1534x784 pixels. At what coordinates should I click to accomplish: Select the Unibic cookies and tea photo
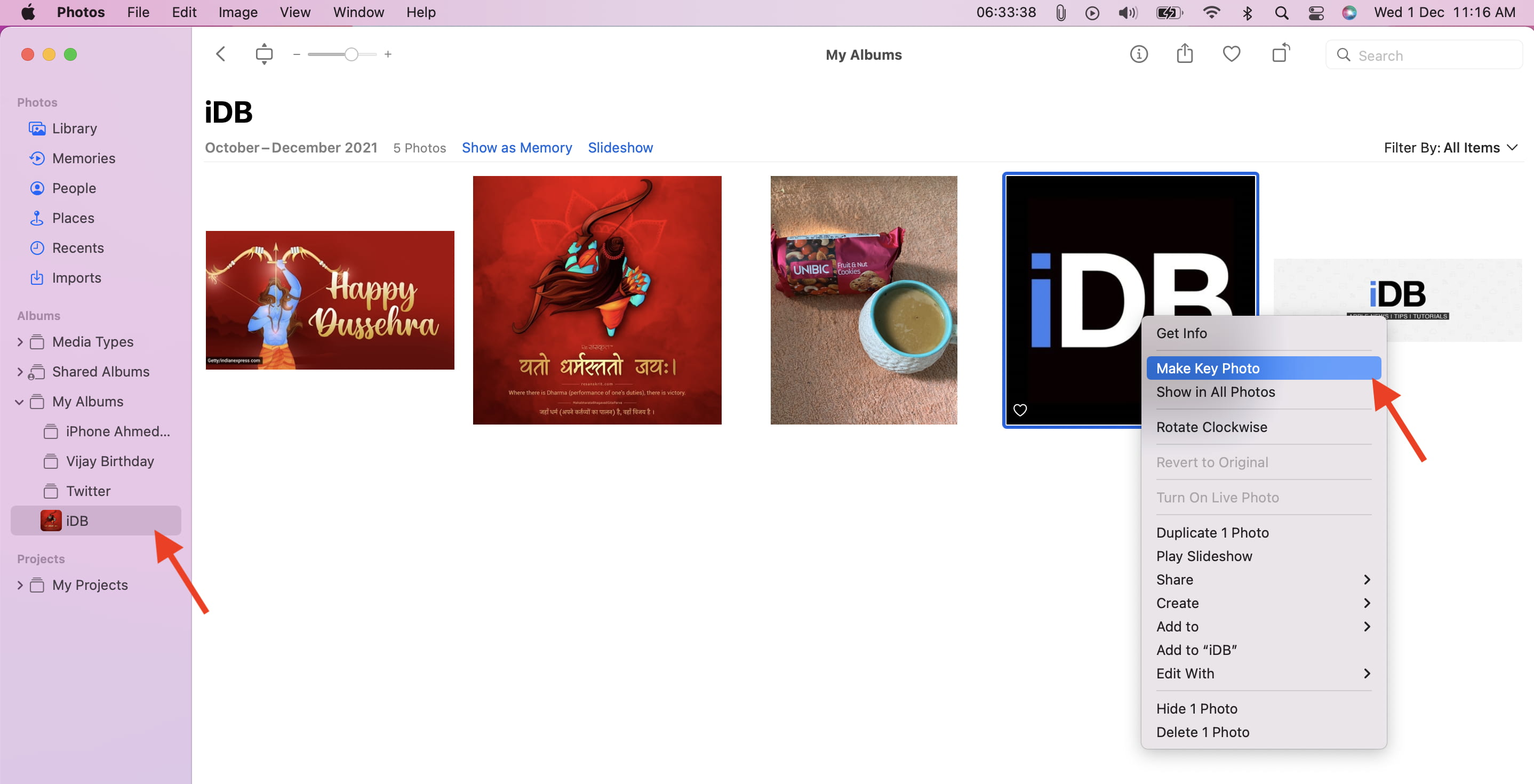pyautogui.click(x=864, y=300)
